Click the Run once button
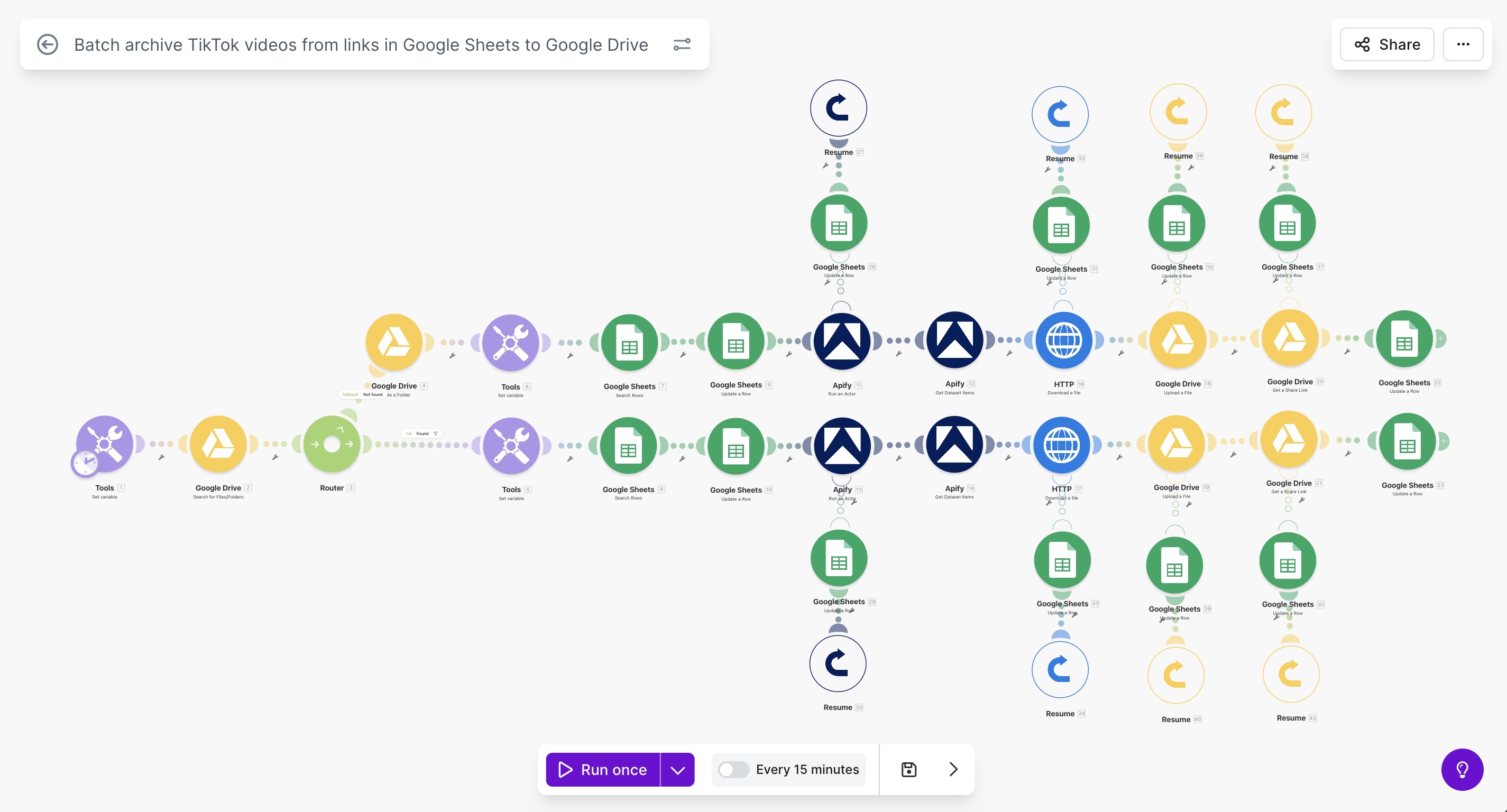This screenshot has width=1507, height=812. (x=603, y=770)
